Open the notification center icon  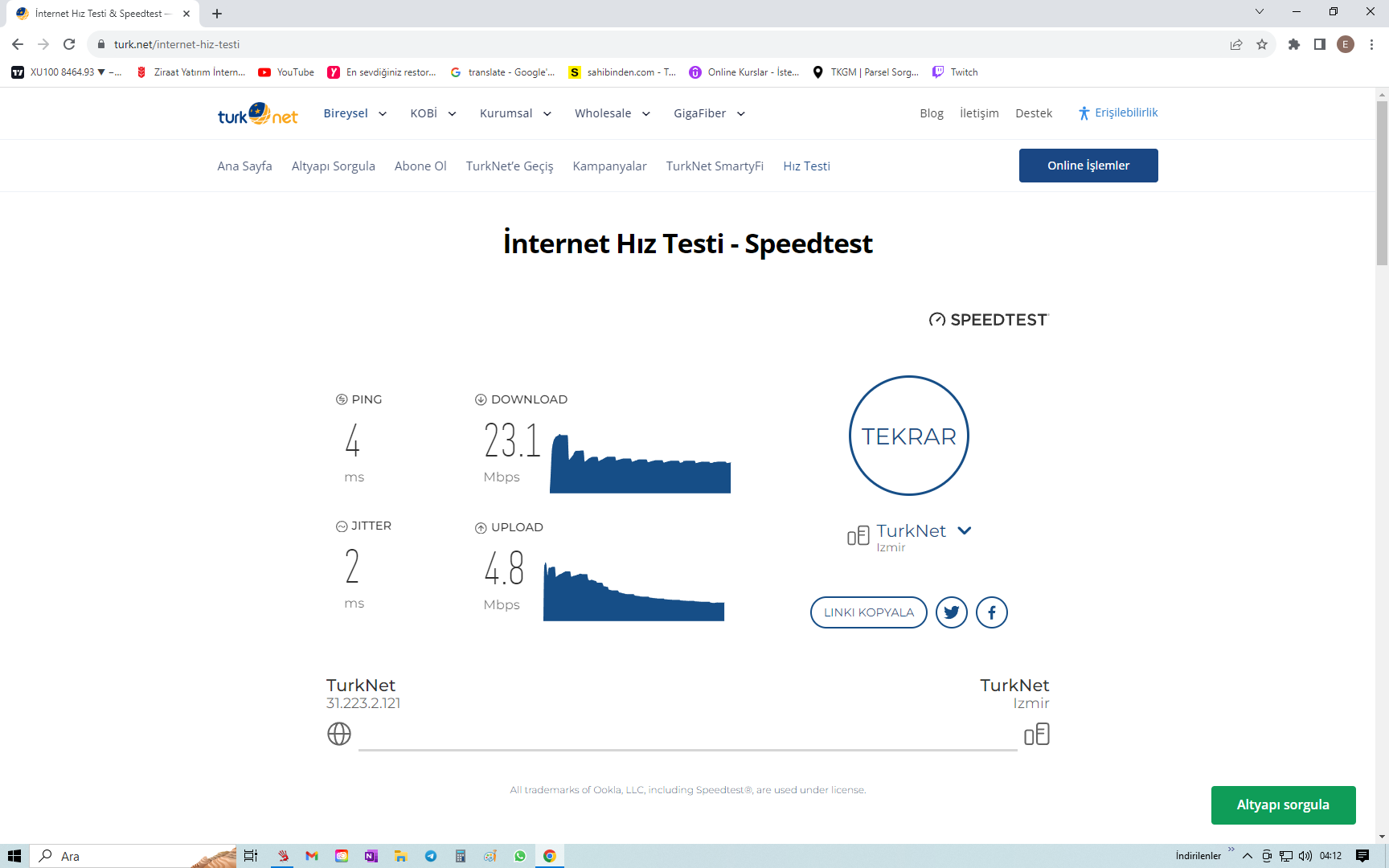pos(1362,856)
